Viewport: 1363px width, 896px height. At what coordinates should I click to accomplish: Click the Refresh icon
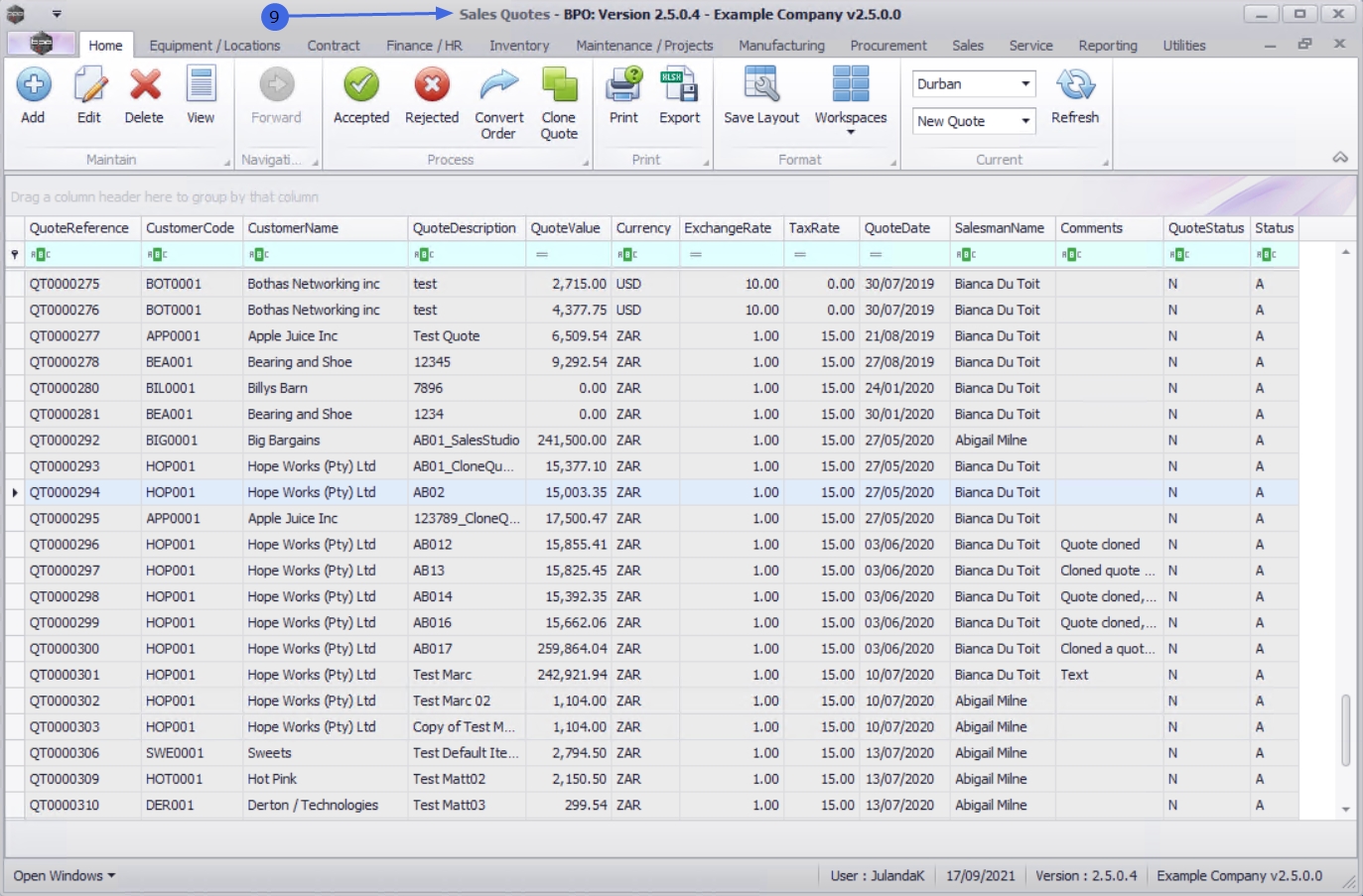coord(1074,86)
